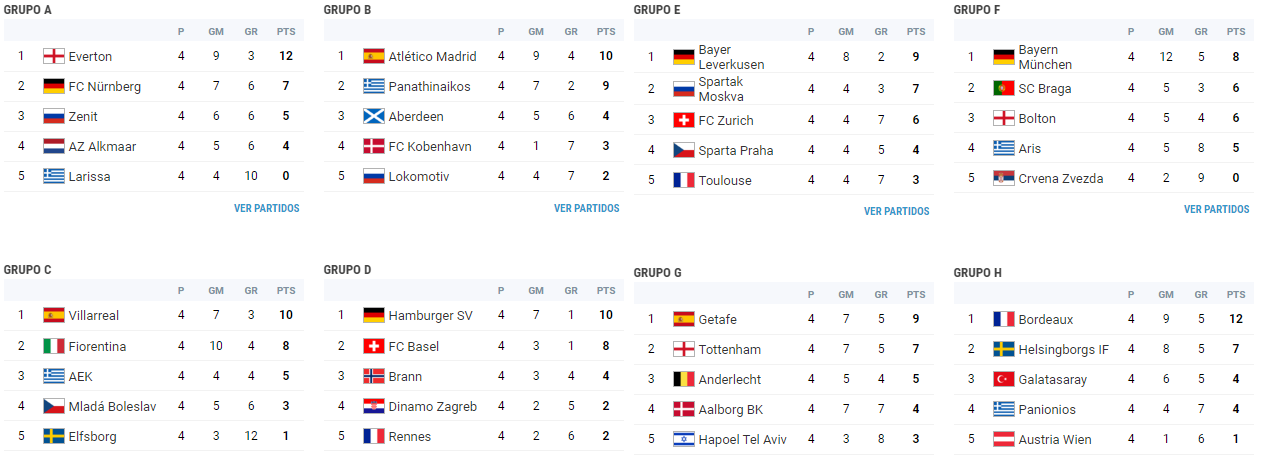1265x464 pixels.
Task: Click the Serbia flag beside Crvena Zvezda
Action: [x=1004, y=178]
